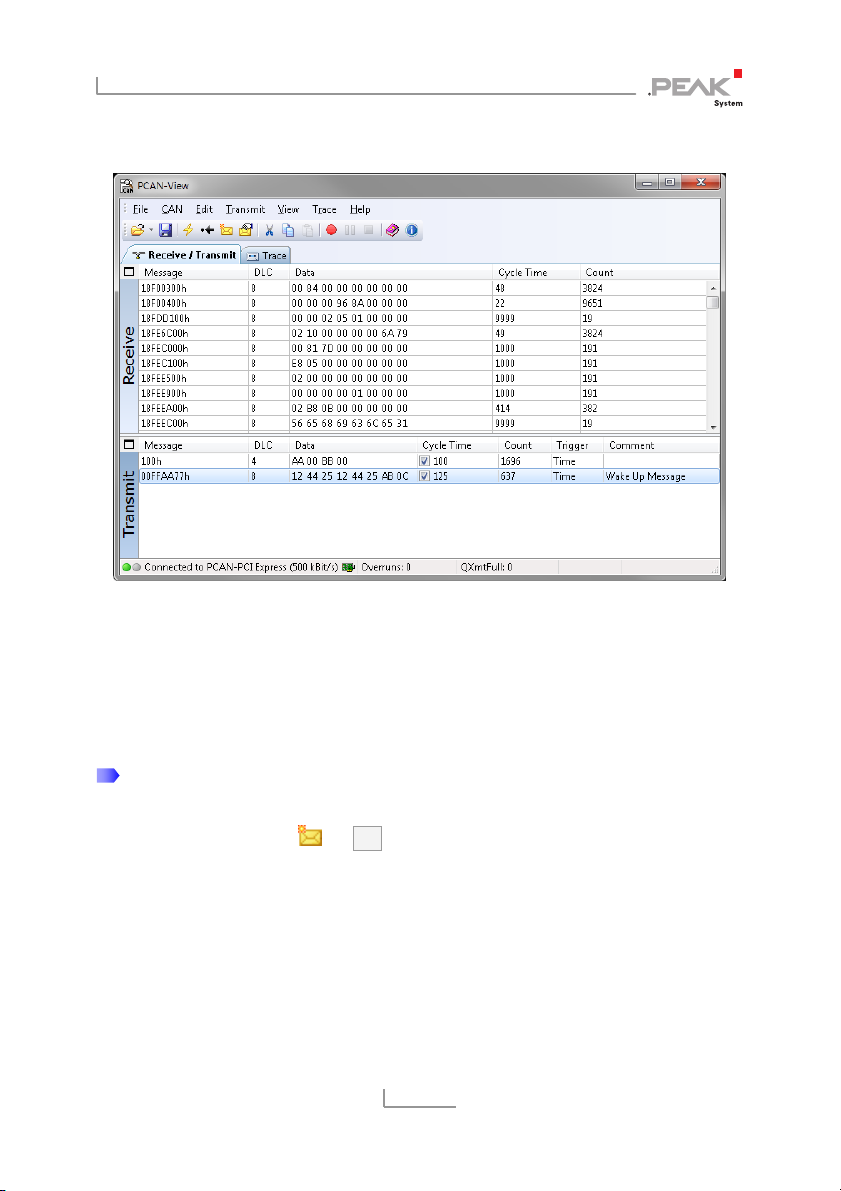The image size is (841, 1191).
Task: Create new message with envelope toolbar icon
Action: pyautogui.click(x=226, y=230)
